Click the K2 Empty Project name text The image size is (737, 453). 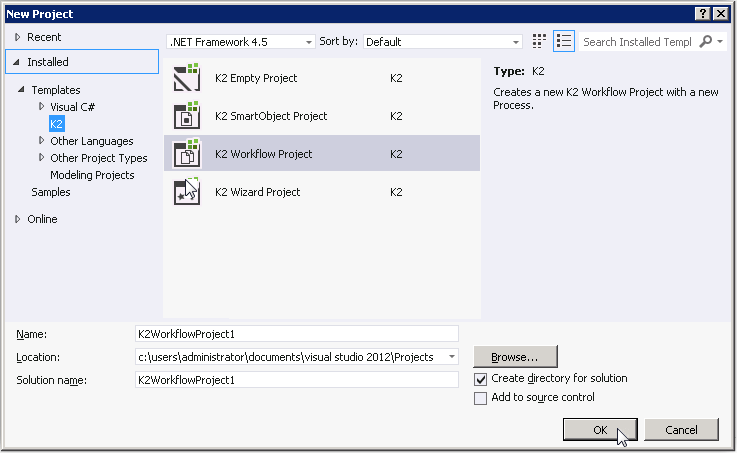(256, 78)
